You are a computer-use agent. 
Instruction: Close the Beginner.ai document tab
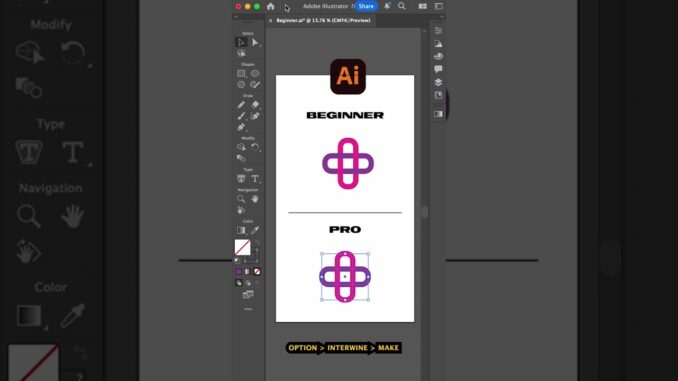[x=271, y=20]
